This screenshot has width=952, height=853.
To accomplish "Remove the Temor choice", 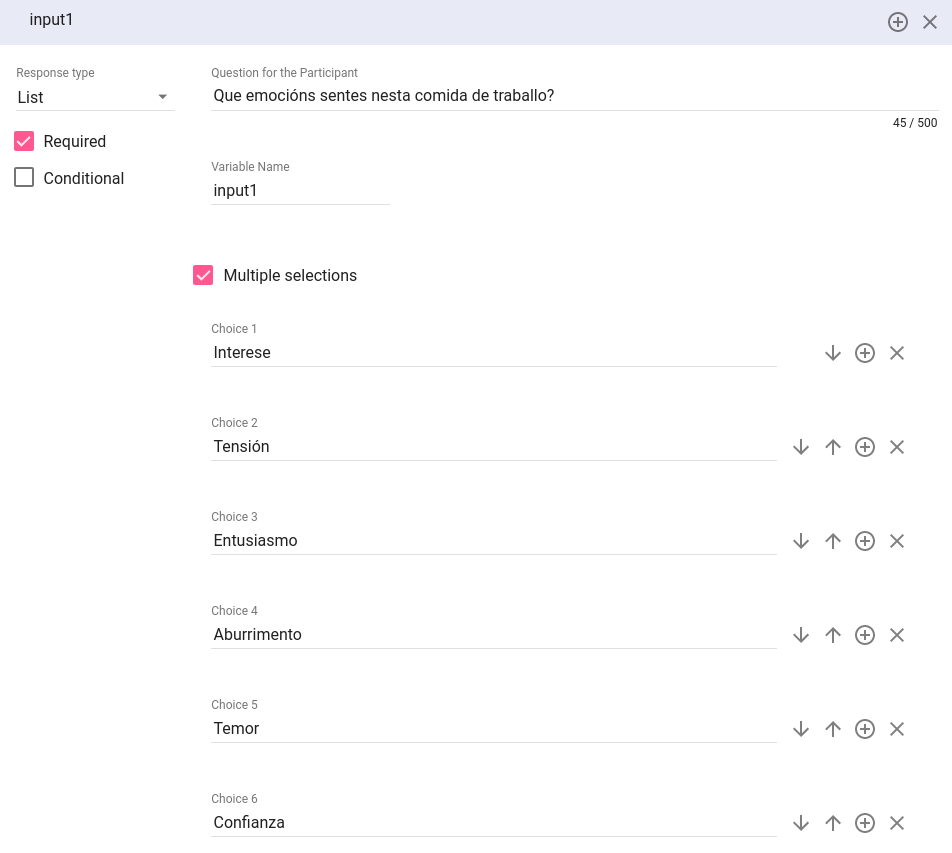I will click(897, 729).
